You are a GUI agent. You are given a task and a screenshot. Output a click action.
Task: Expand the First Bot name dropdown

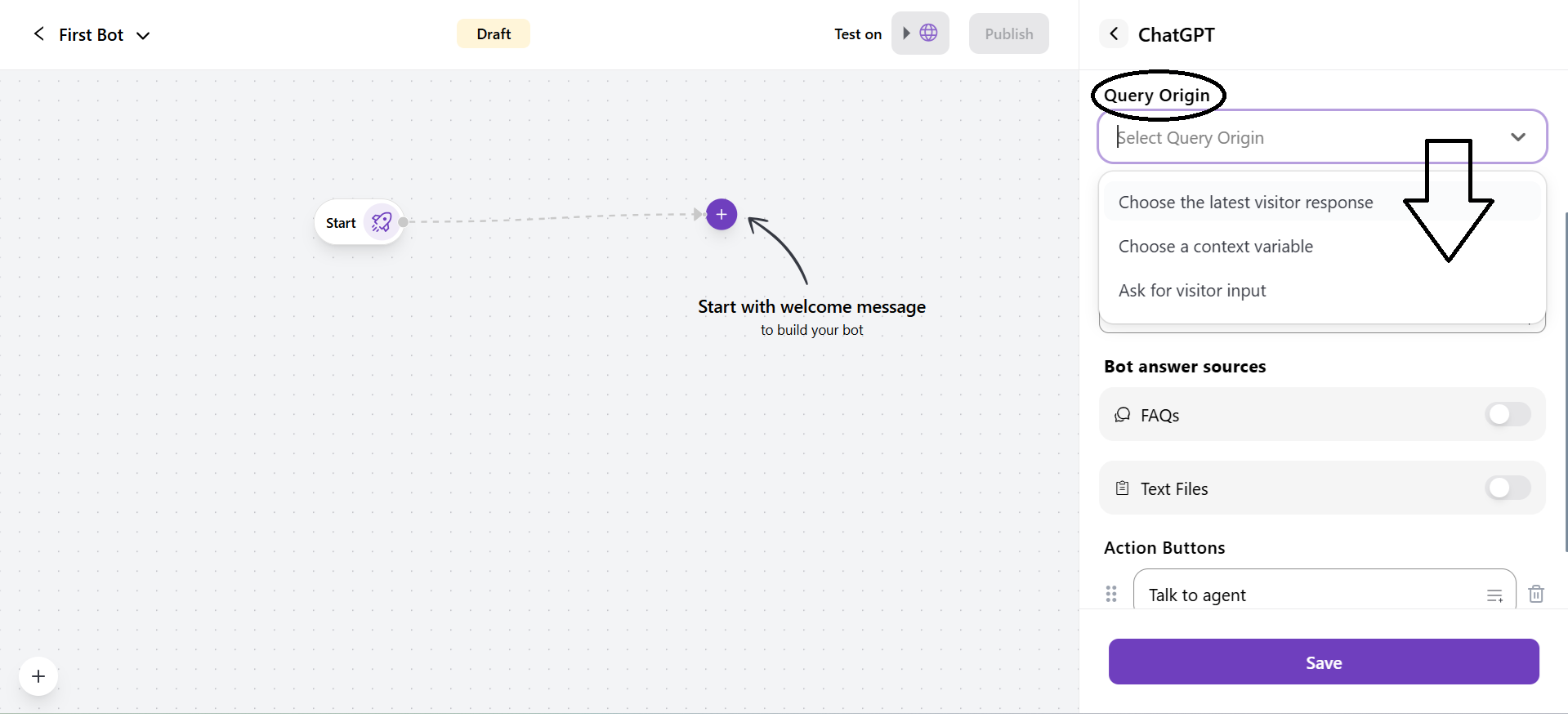pyautogui.click(x=143, y=35)
